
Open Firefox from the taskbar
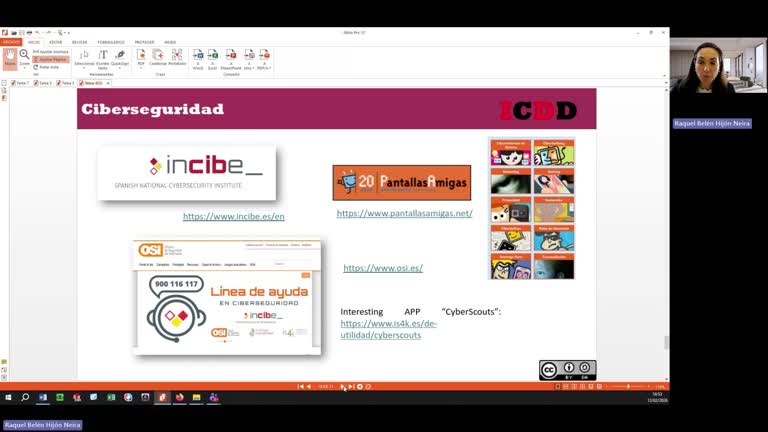pos(180,398)
